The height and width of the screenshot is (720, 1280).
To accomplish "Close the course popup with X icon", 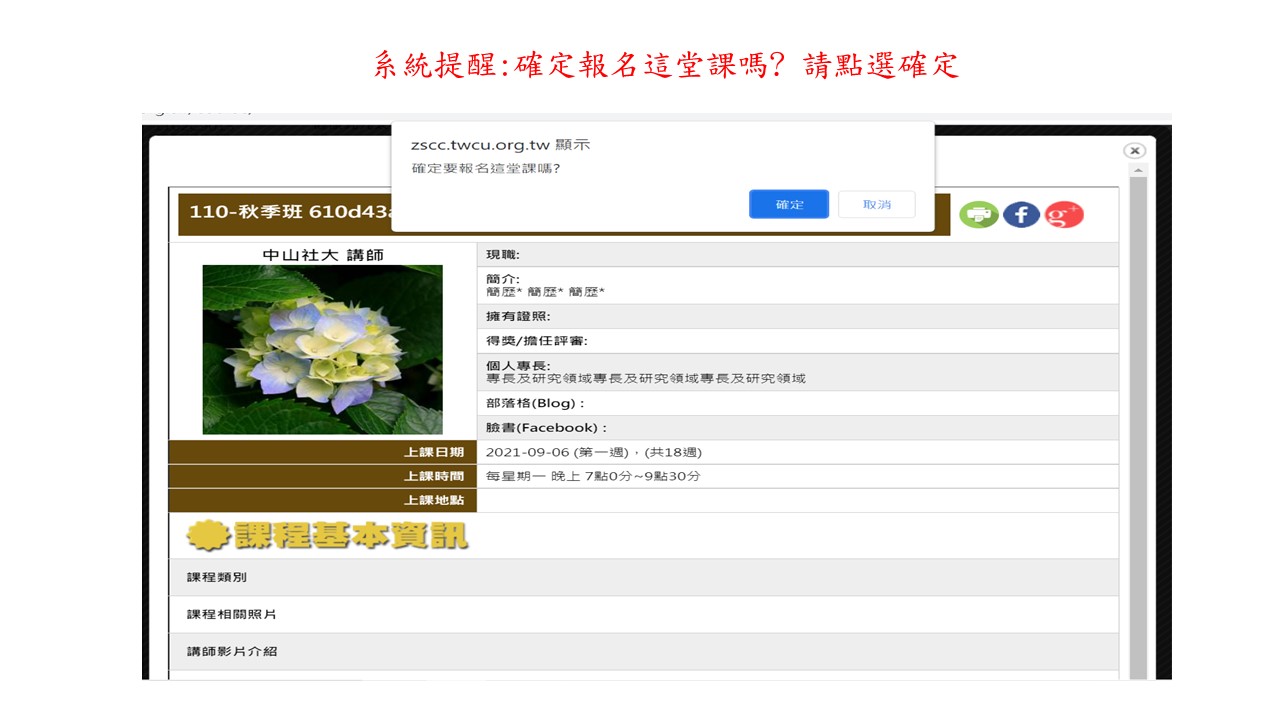I will (1134, 151).
